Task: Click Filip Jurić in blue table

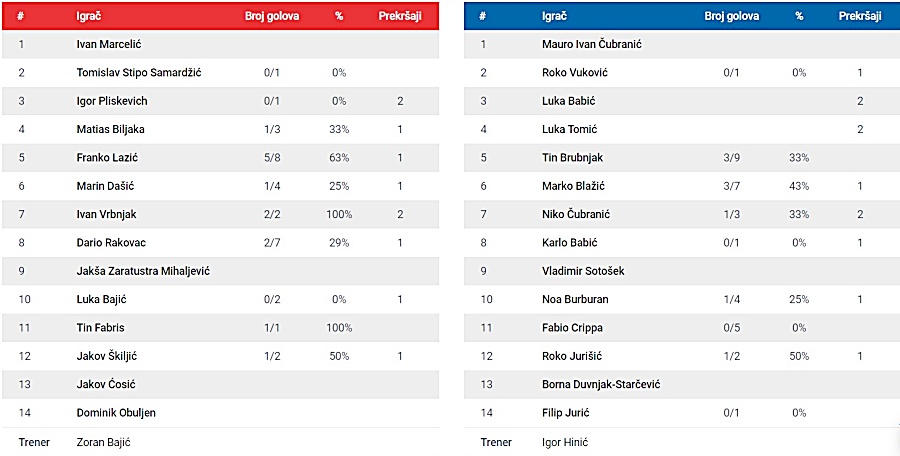Action: (565, 412)
